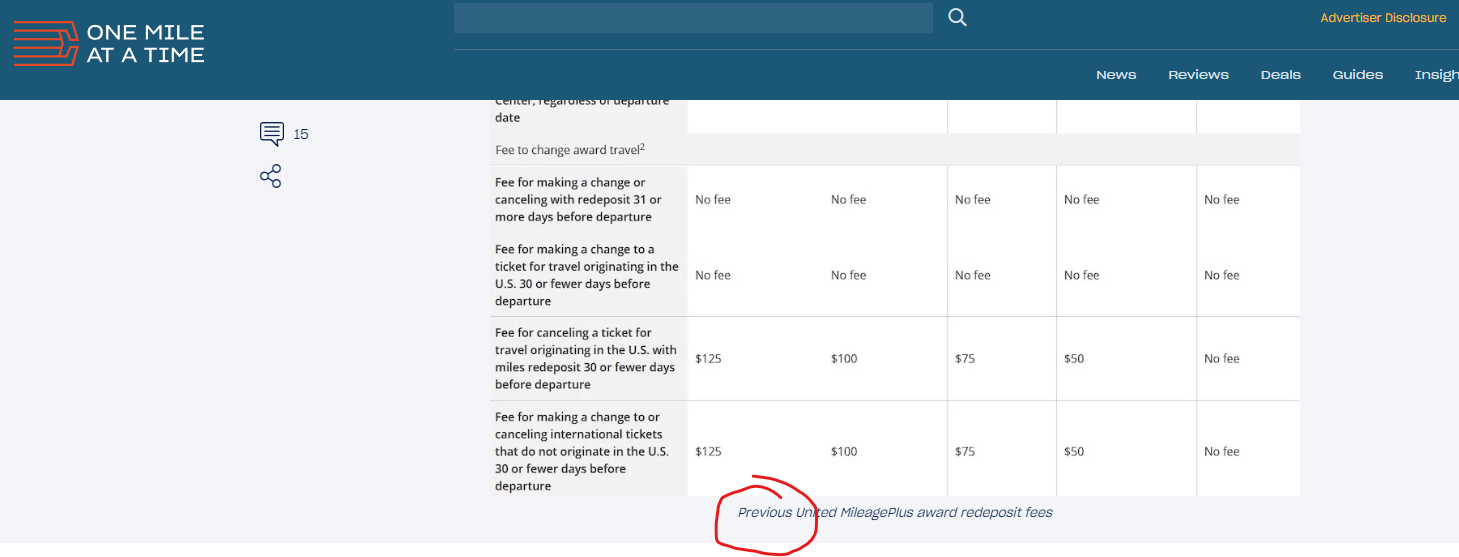Click the magnifying glass search icon
Viewport: 1459px width, 557px height.
[x=957, y=18]
